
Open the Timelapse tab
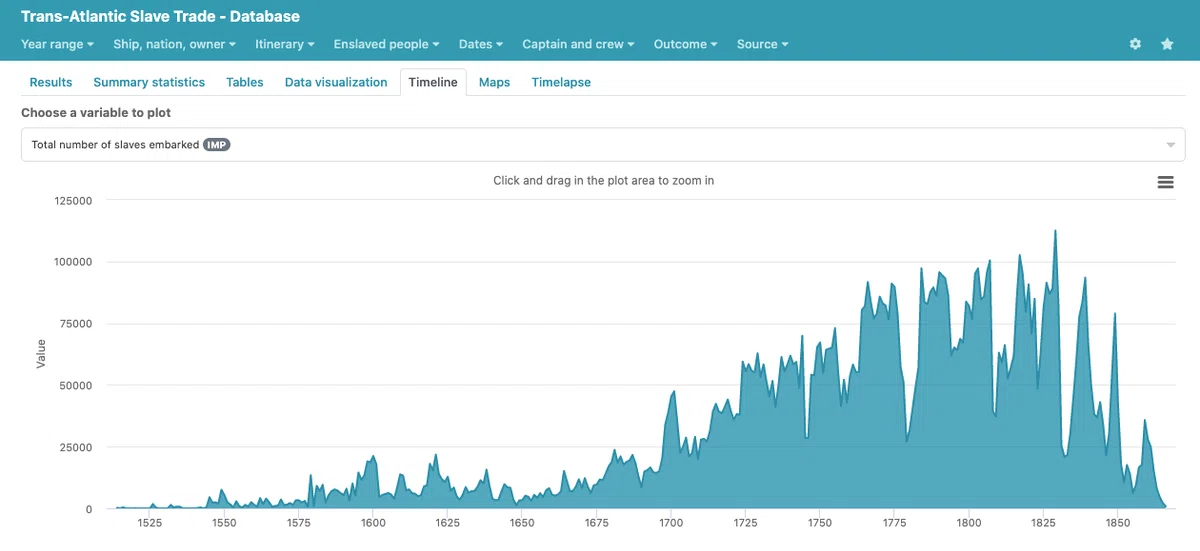(561, 82)
